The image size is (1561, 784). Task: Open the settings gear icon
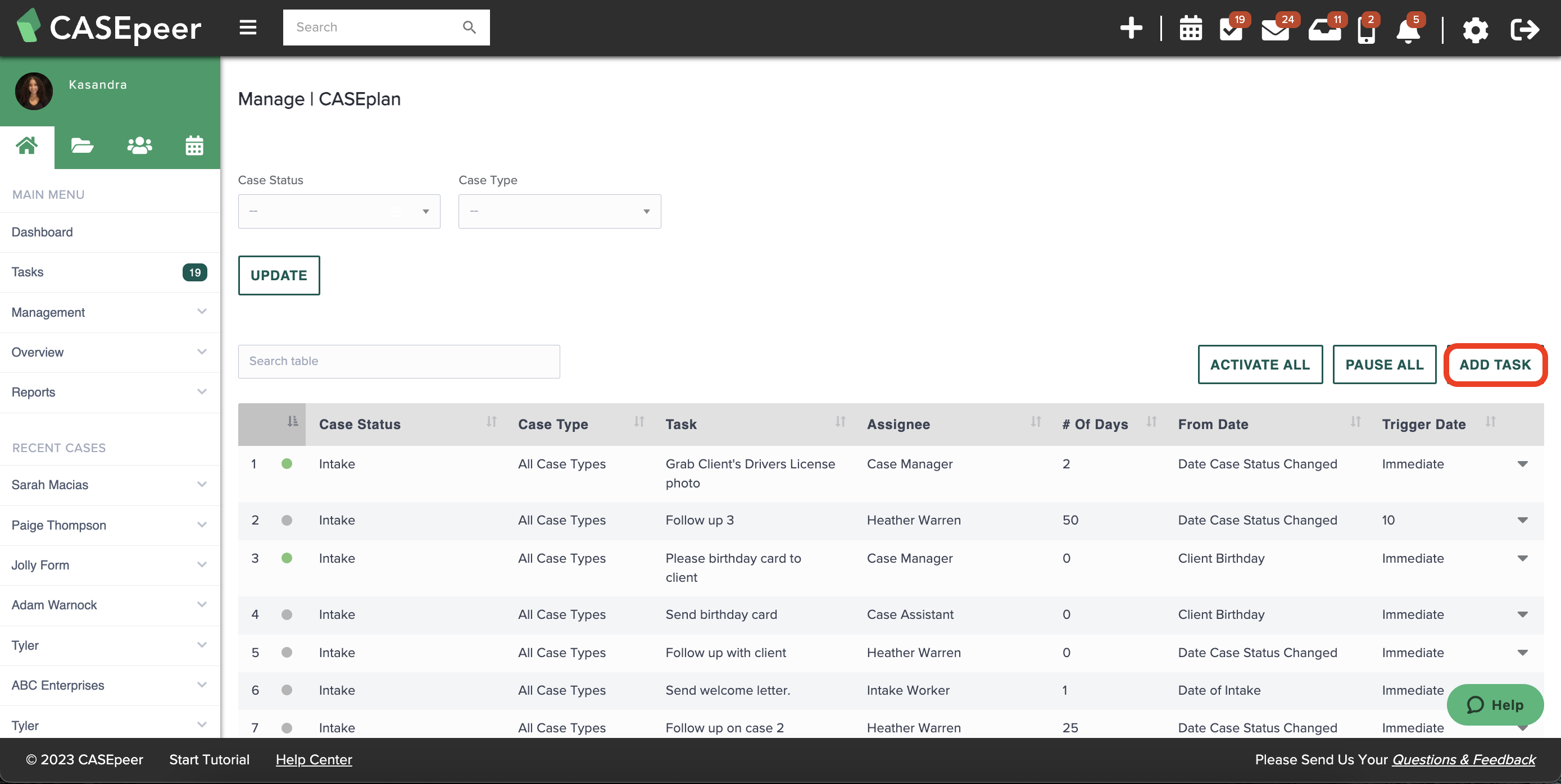click(1475, 29)
